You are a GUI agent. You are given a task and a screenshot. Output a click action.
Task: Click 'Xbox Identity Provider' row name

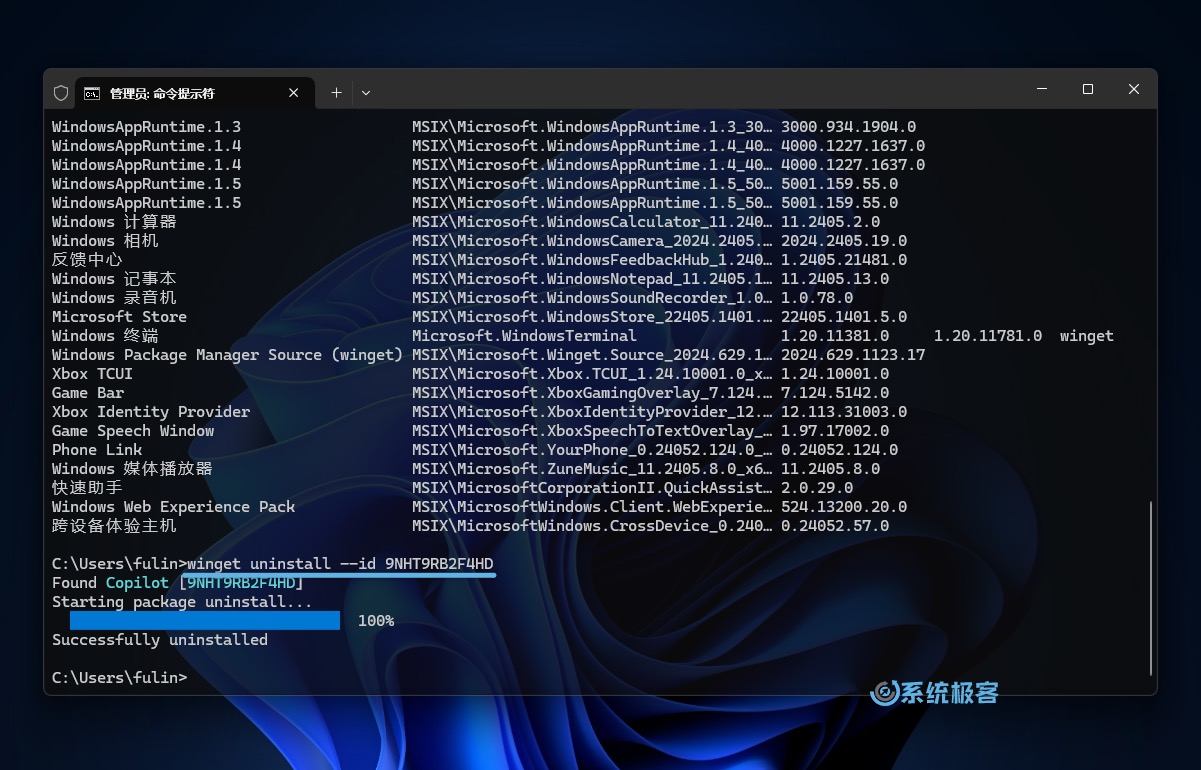pyautogui.click(x=151, y=412)
